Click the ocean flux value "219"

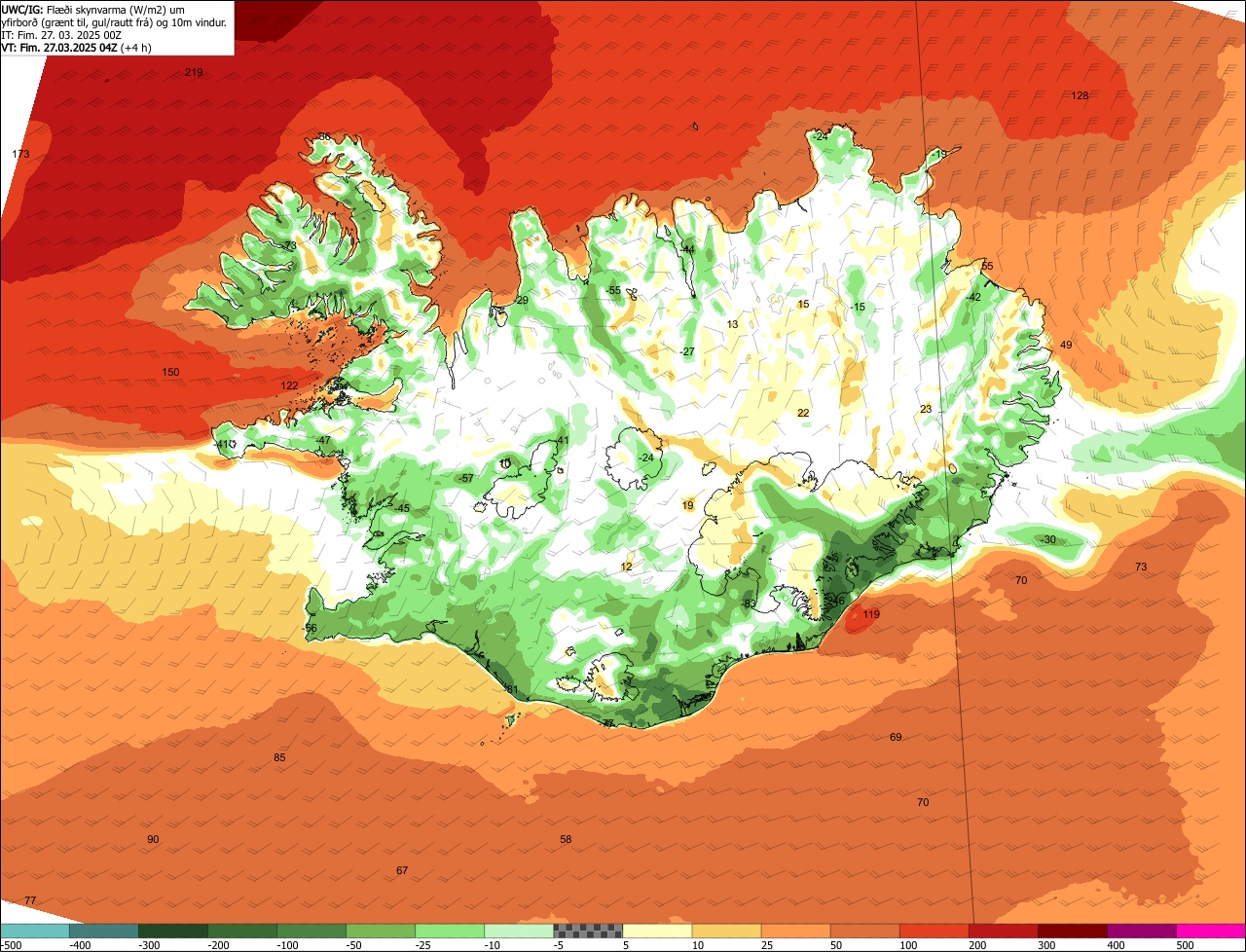pyautogui.click(x=194, y=73)
